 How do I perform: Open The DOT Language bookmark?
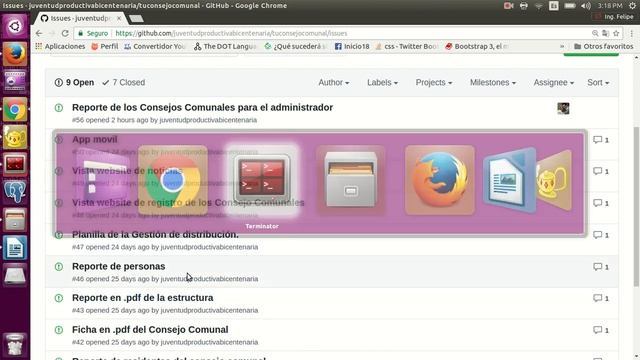(x=225, y=47)
